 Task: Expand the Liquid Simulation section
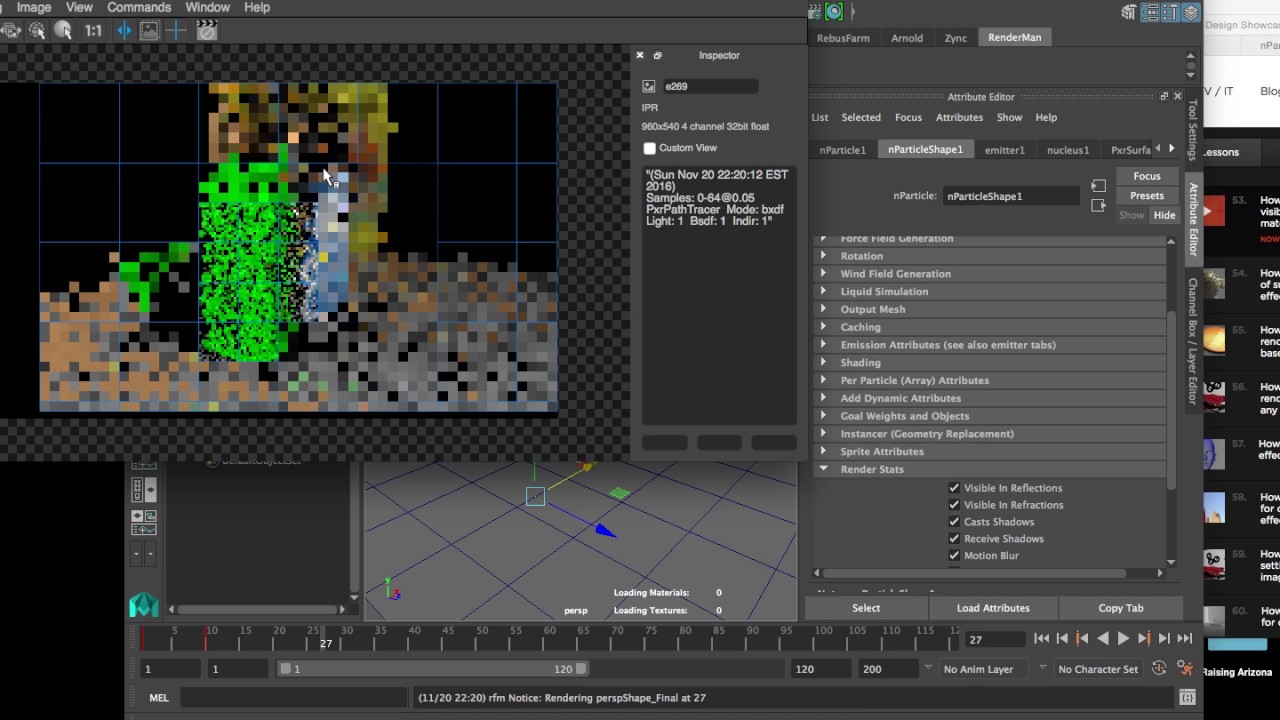pyautogui.click(x=990, y=291)
